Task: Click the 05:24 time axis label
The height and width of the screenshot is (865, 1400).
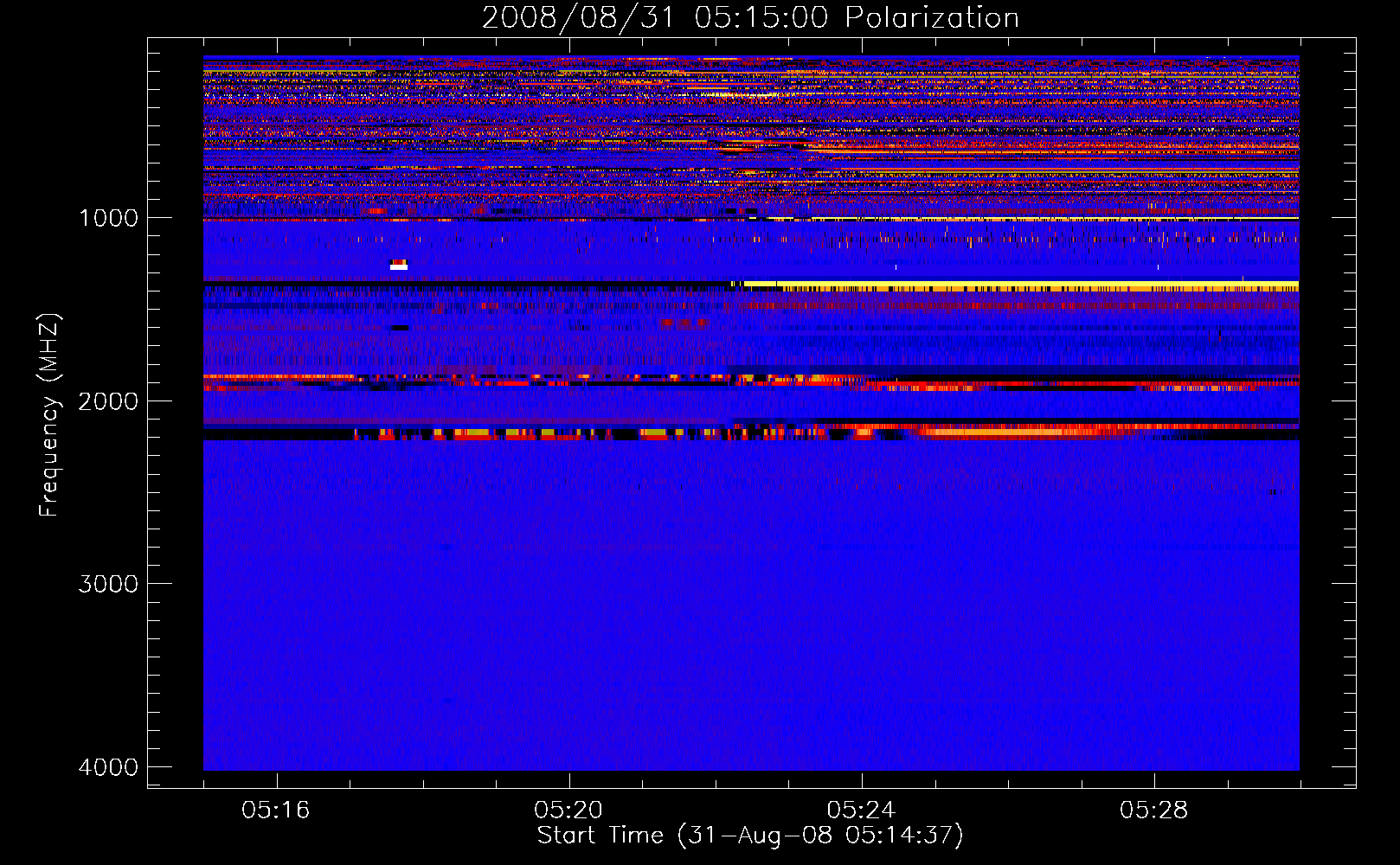Action: coord(861,811)
